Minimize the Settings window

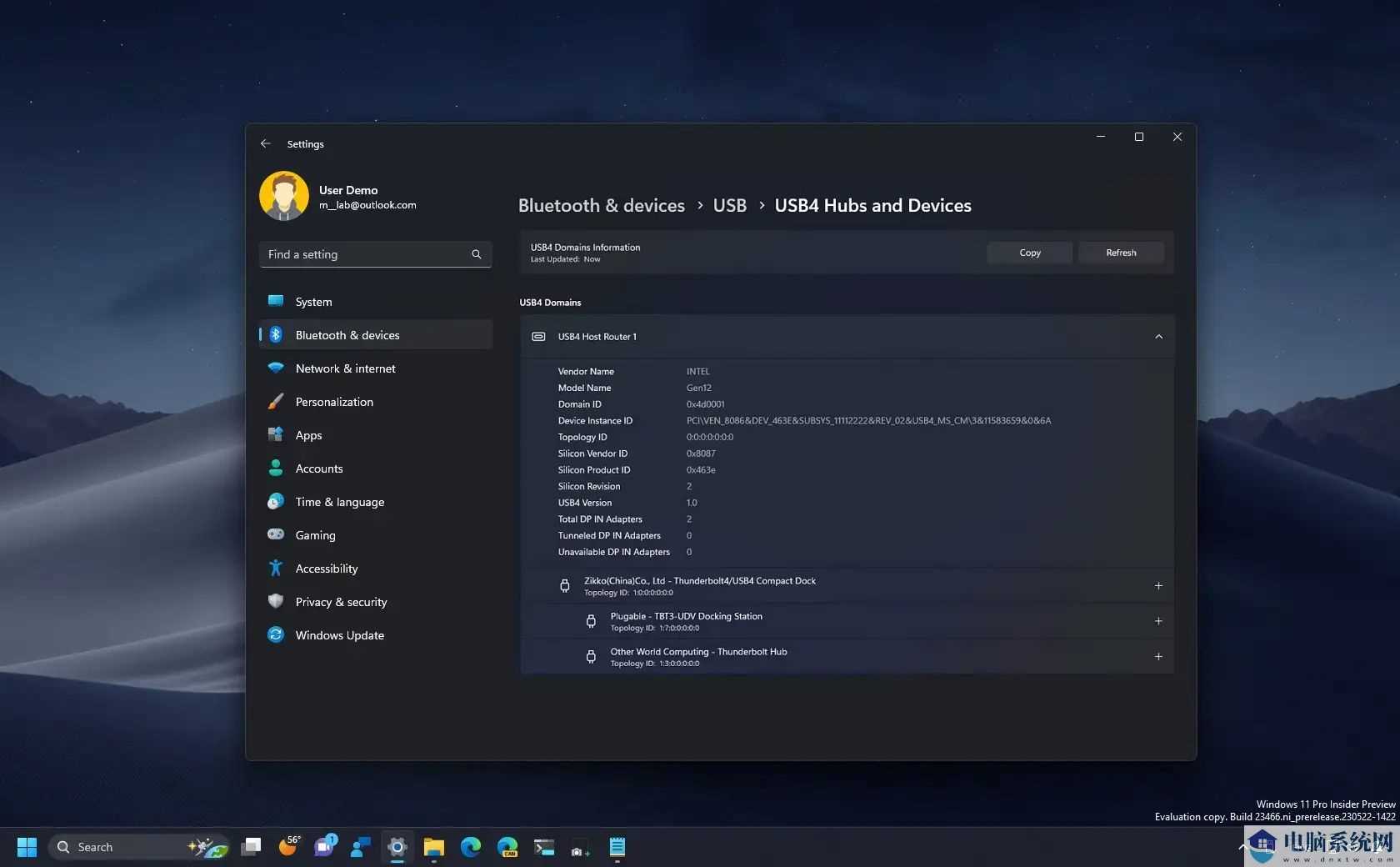coord(1101,137)
